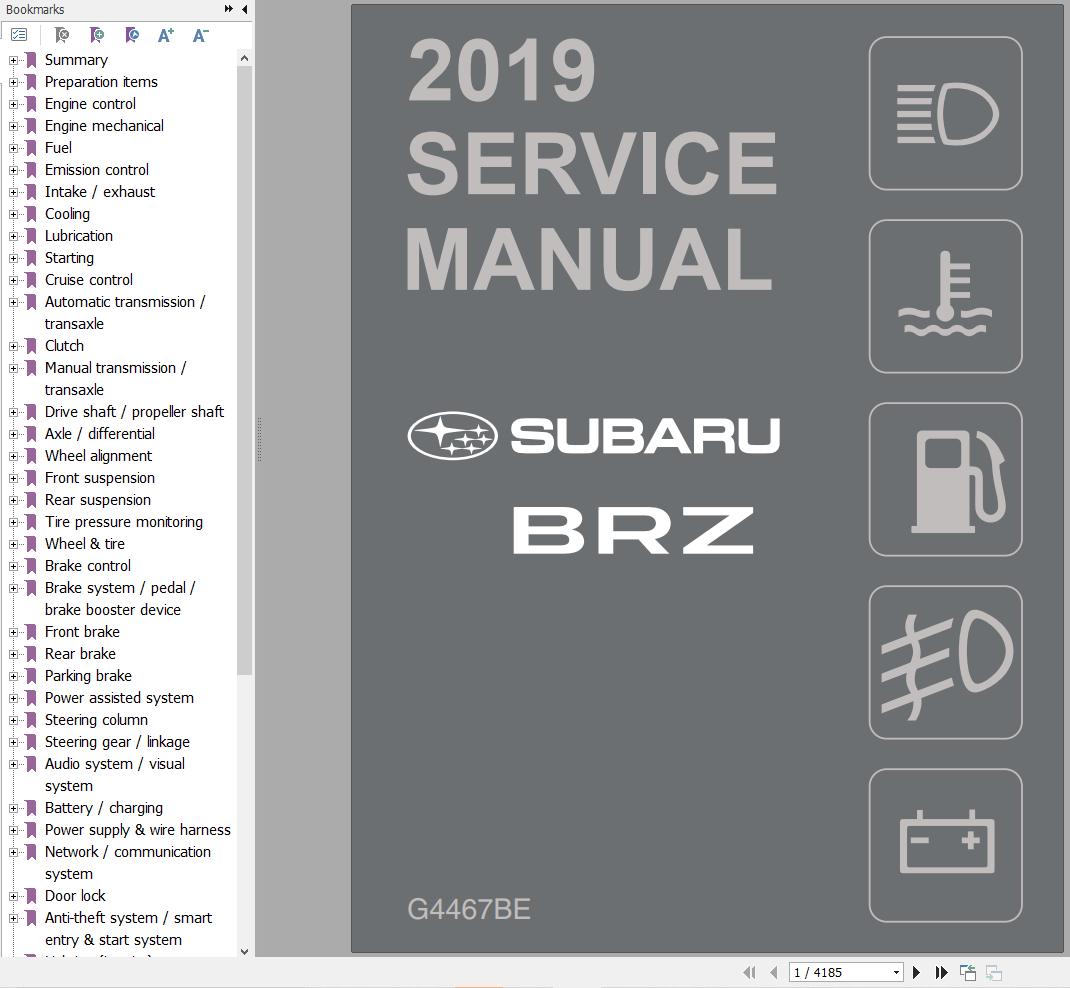Increase bookmark text size with A+ icon

tap(165, 33)
